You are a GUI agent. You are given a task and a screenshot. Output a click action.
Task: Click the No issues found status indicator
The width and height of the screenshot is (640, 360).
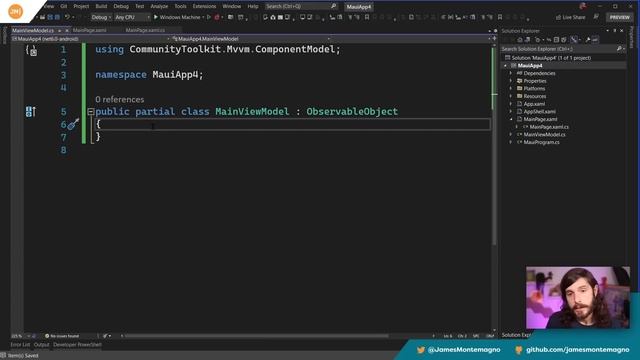[62, 336]
